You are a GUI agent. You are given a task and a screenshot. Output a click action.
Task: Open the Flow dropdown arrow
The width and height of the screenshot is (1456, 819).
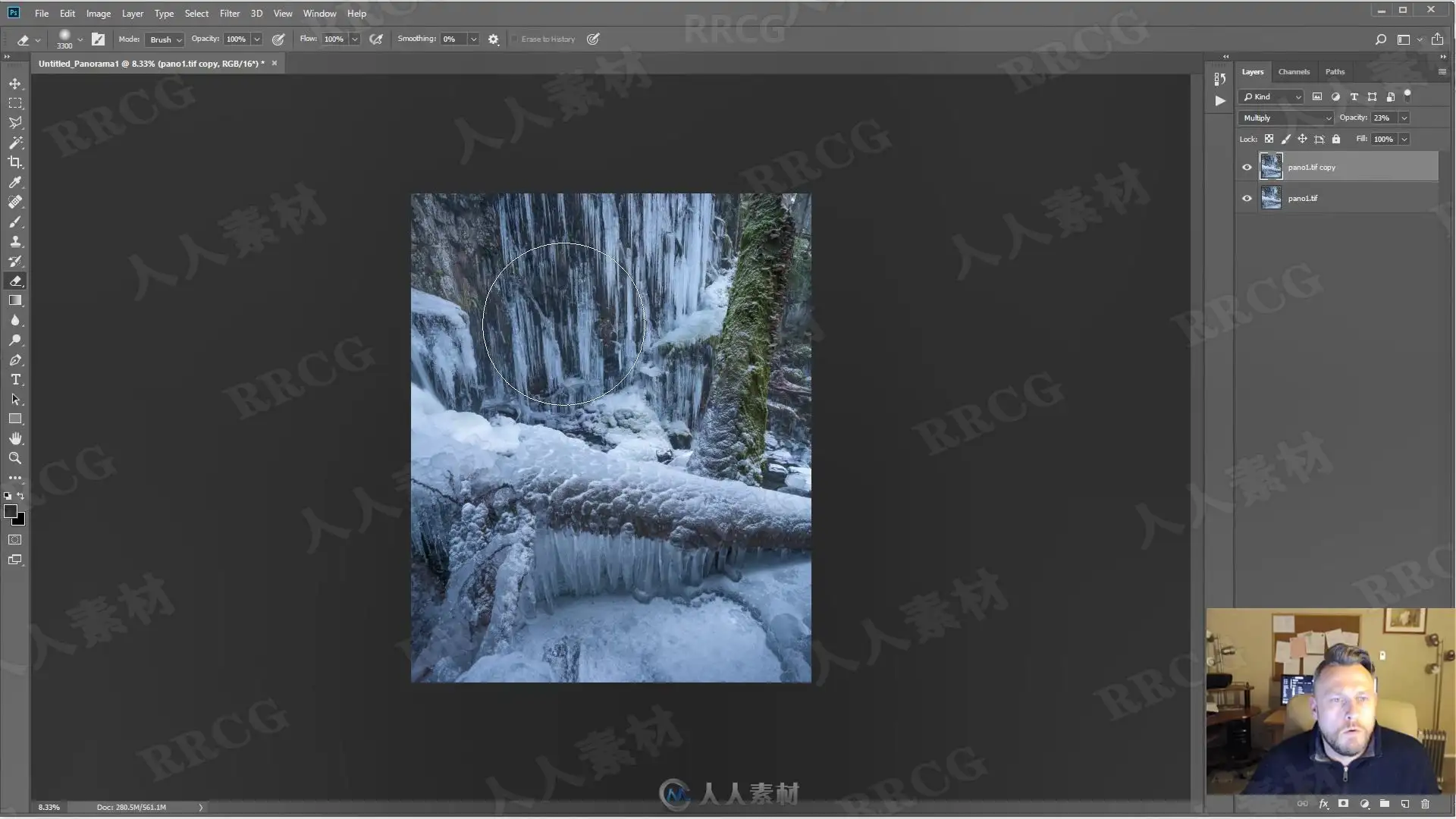tap(354, 39)
